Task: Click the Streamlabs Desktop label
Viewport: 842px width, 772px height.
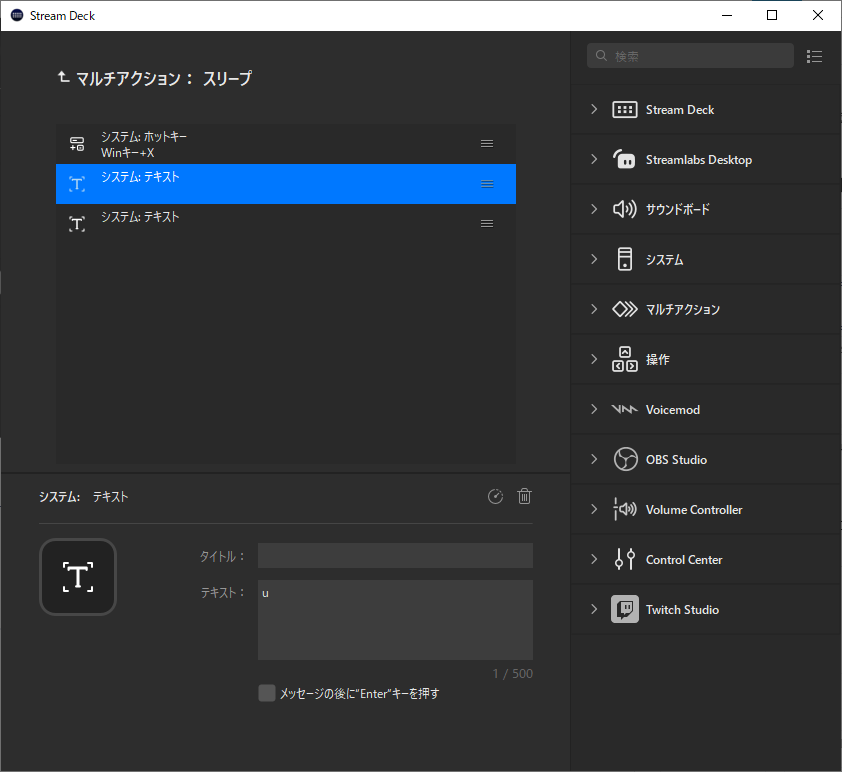Action: point(699,159)
